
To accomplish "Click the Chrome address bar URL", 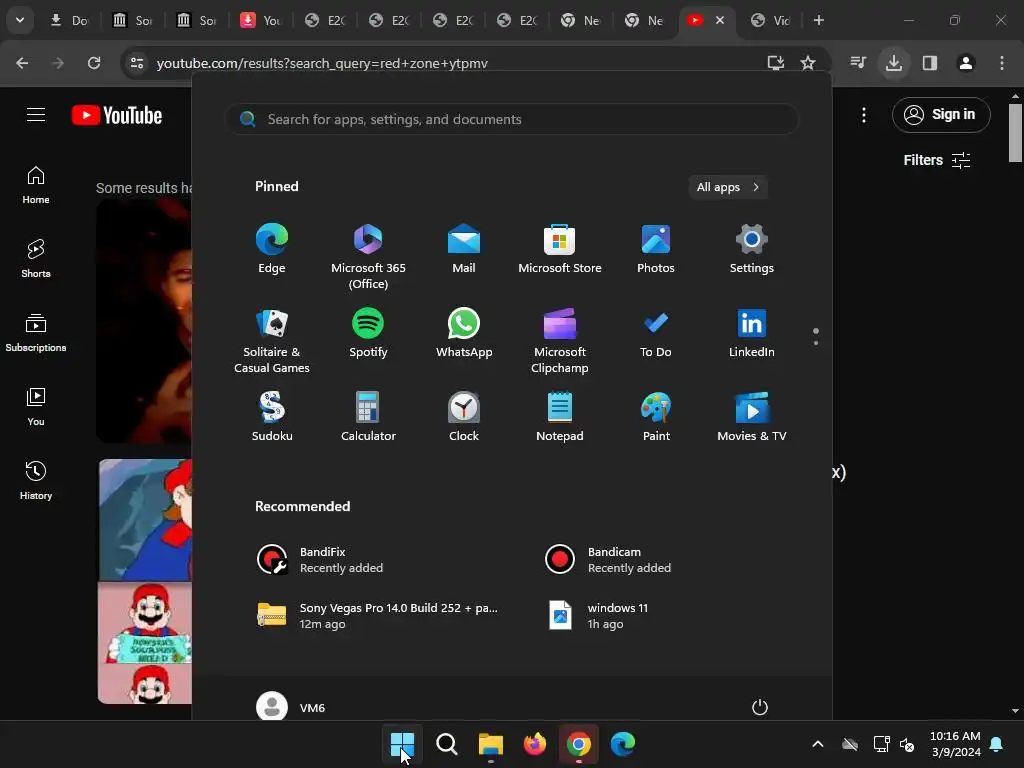I will point(322,63).
